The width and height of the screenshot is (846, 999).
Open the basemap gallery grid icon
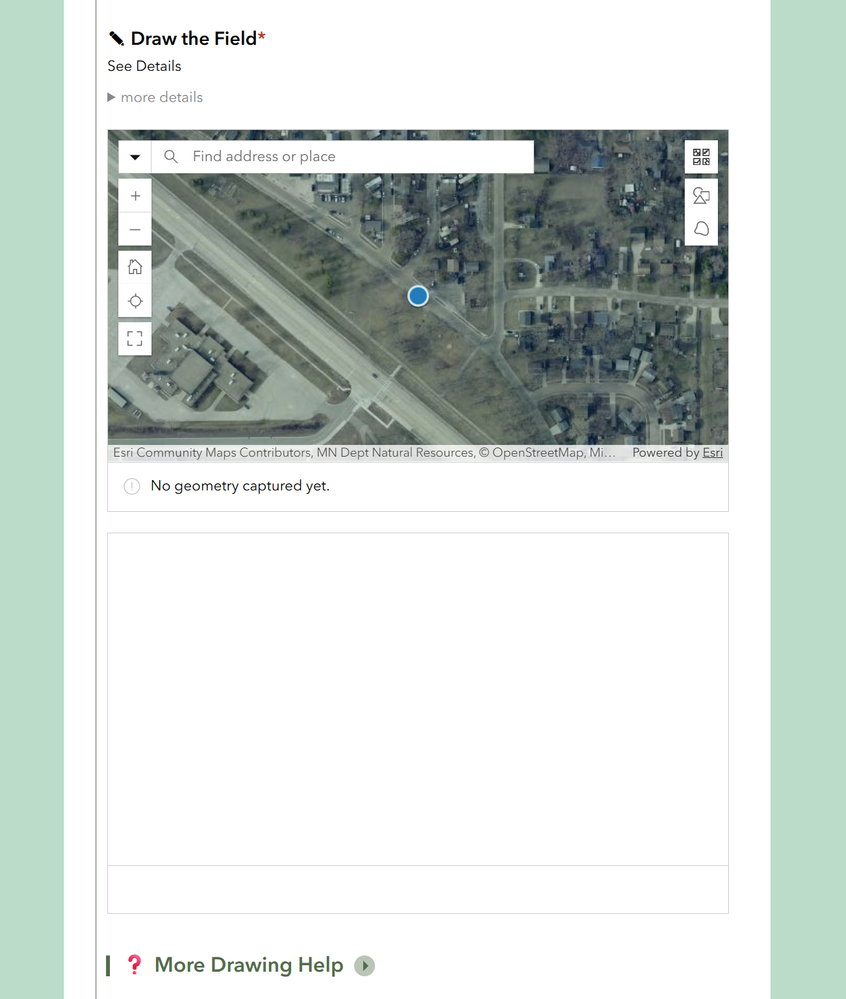pyautogui.click(x=701, y=157)
